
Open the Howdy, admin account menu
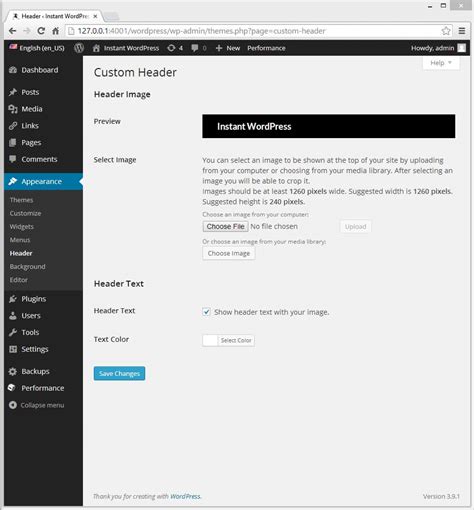point(438,48)
